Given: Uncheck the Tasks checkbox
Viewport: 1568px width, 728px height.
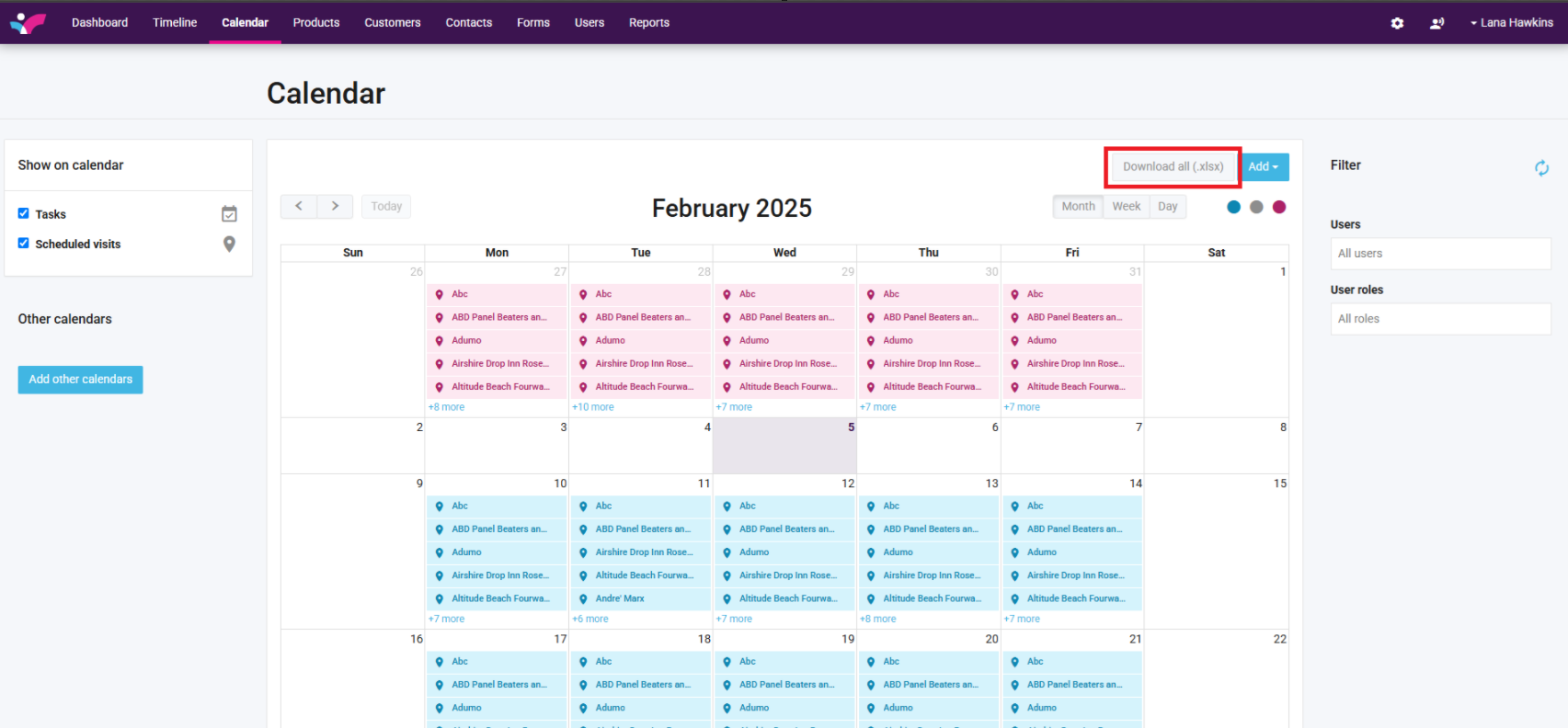Looking at the screenshot, I should pos(24,213).
